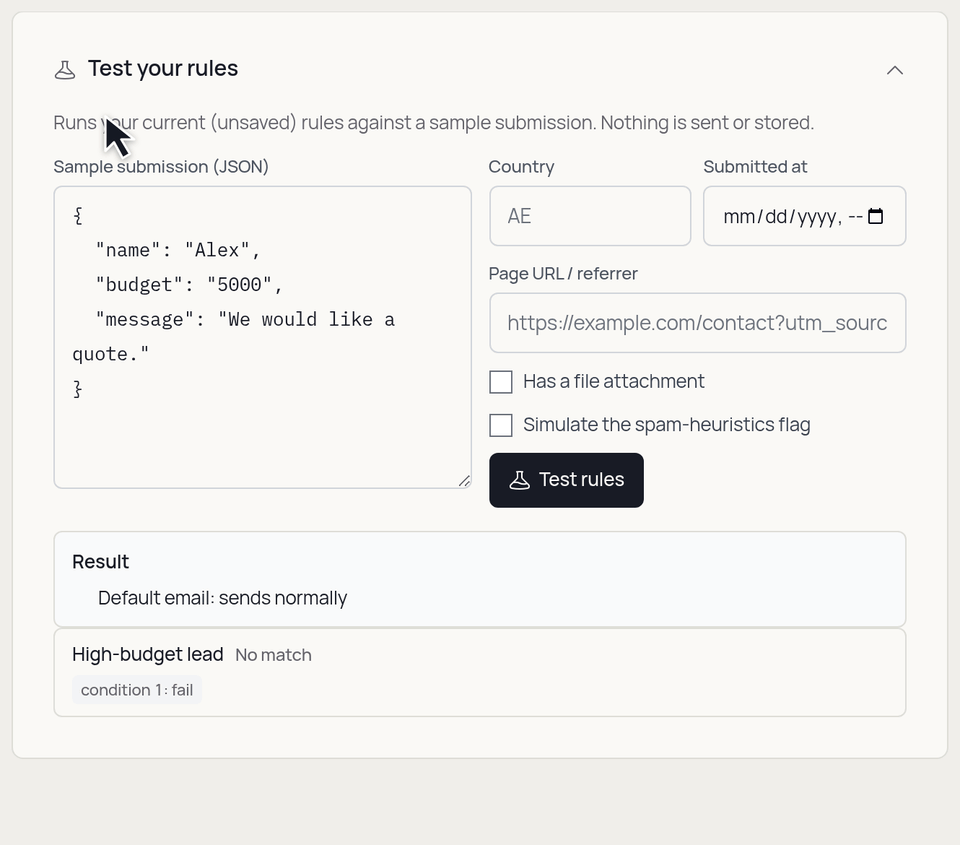Click inside the Sample submission JSON textarea
Viewport: 960px width, 845px height.
(x=263, y=337)
